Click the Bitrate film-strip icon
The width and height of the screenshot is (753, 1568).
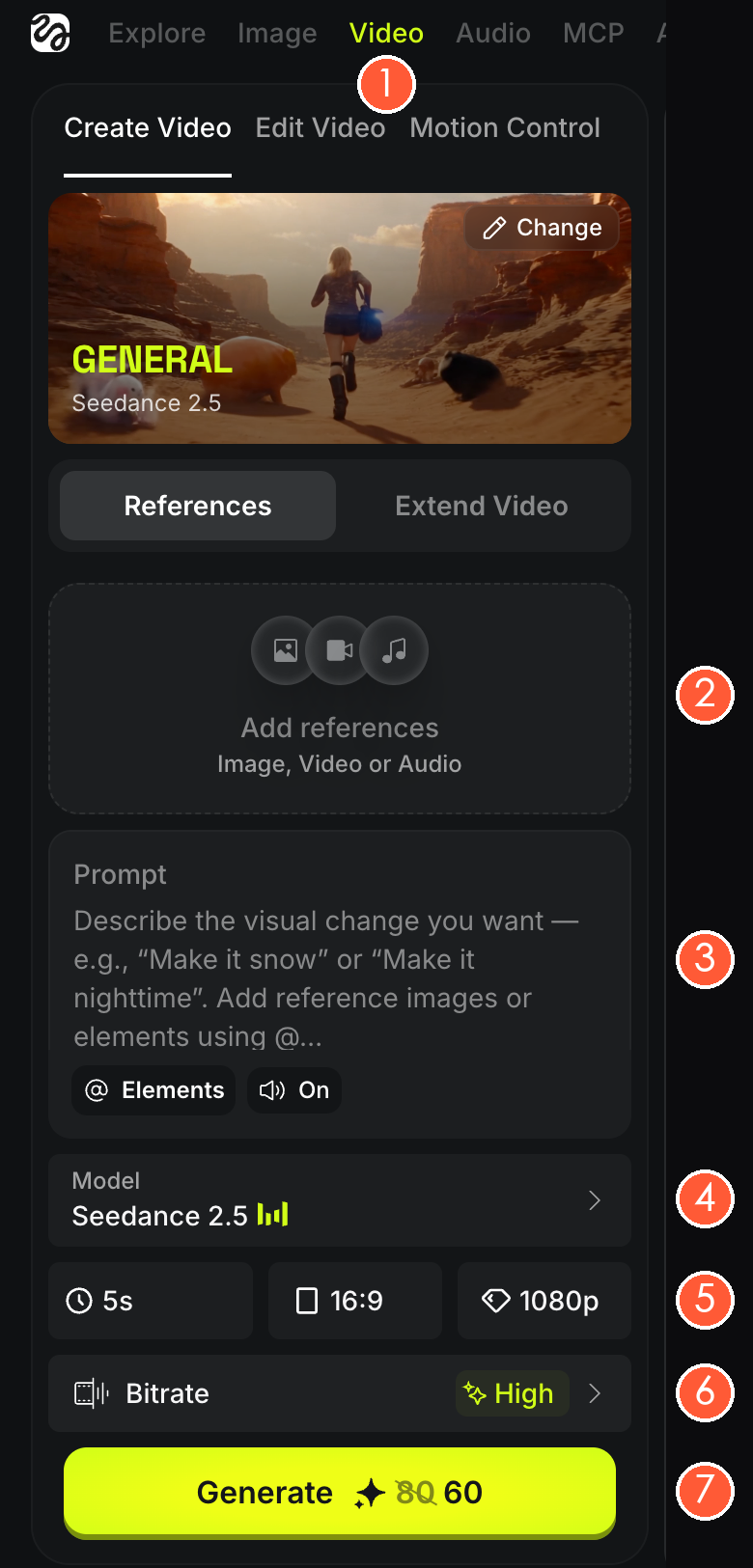(x=92, y=1393)
